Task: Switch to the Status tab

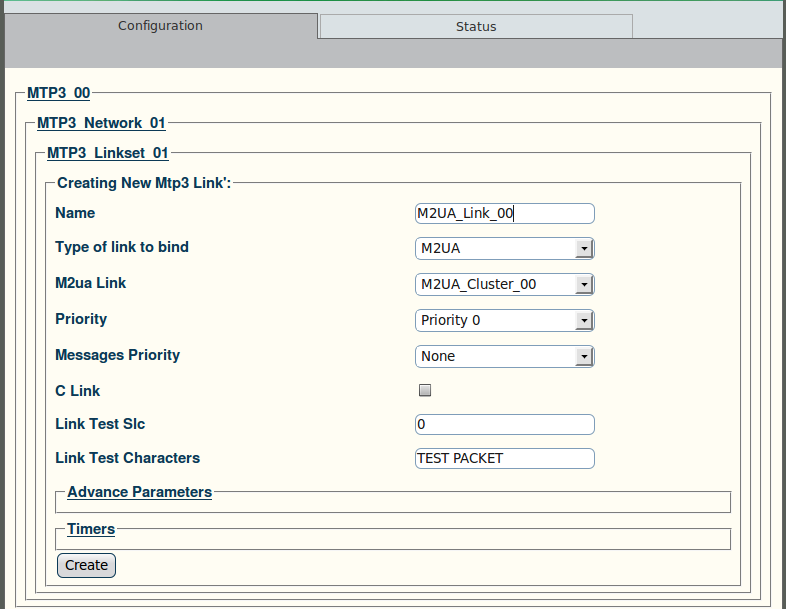Action: 476,26
